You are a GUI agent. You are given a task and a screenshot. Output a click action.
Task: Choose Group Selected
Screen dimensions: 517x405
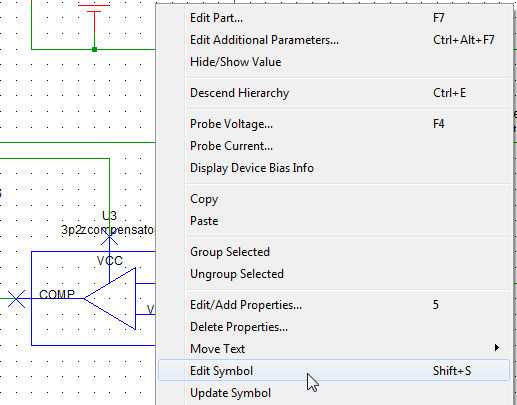click(x=334, y=252)
